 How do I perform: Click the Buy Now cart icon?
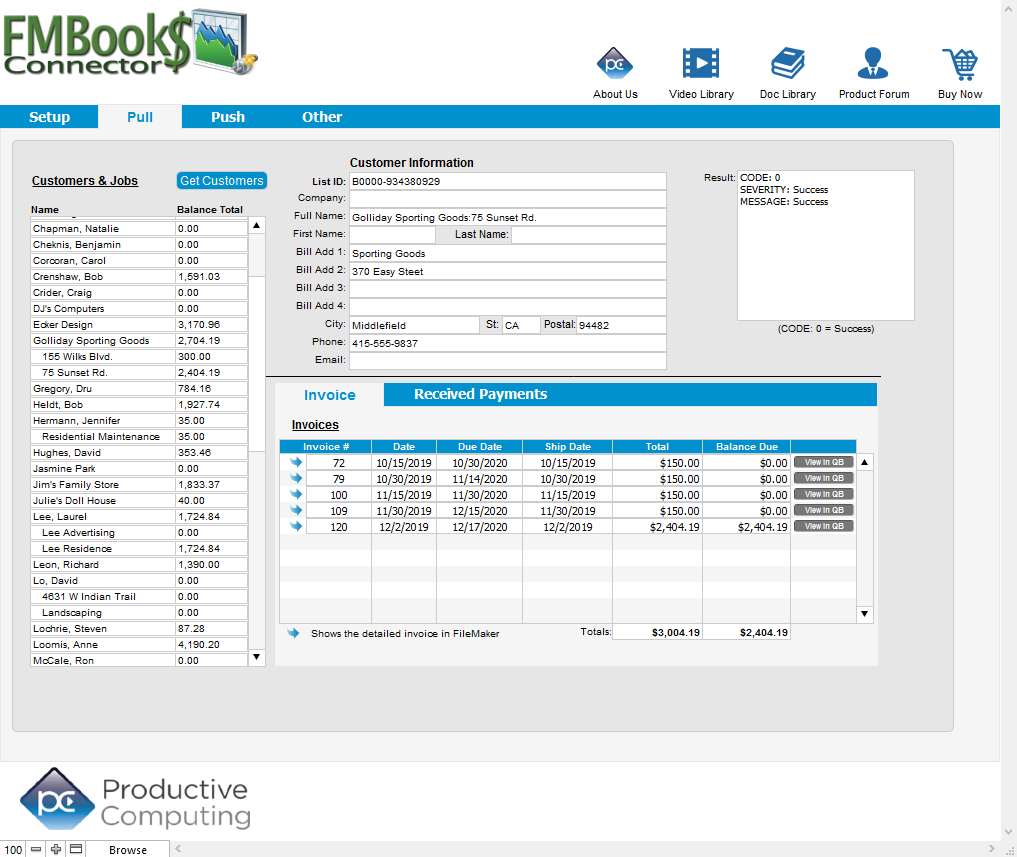pos(960,64)
